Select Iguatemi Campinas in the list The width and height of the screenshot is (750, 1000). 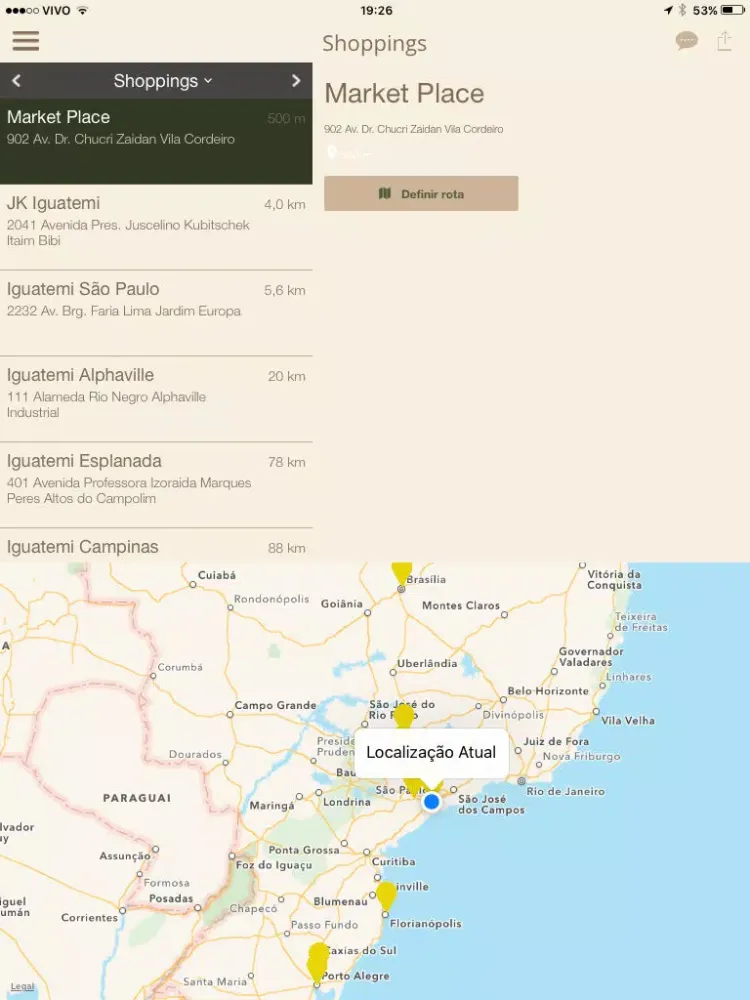click(156, 546)
